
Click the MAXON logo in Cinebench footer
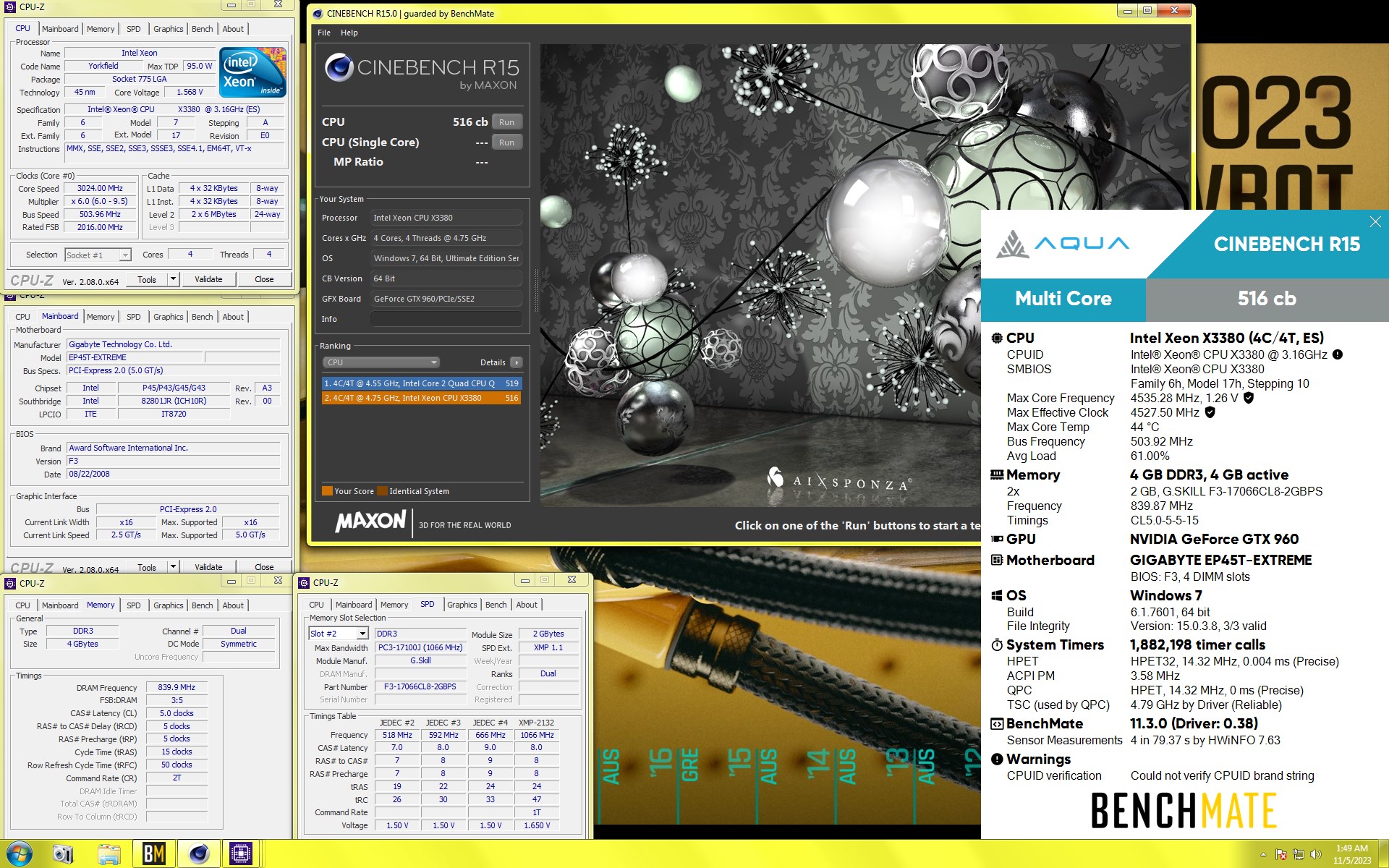click(x=370, y=521)
